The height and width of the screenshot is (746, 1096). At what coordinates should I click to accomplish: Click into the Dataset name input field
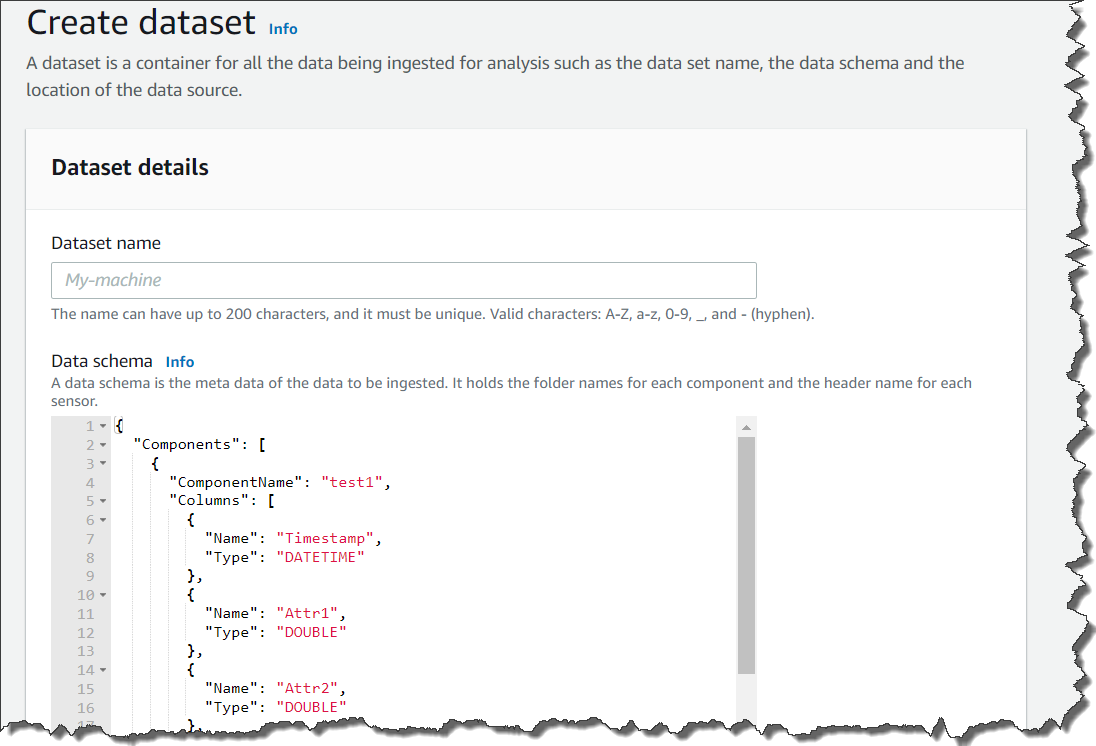[403, 280]
